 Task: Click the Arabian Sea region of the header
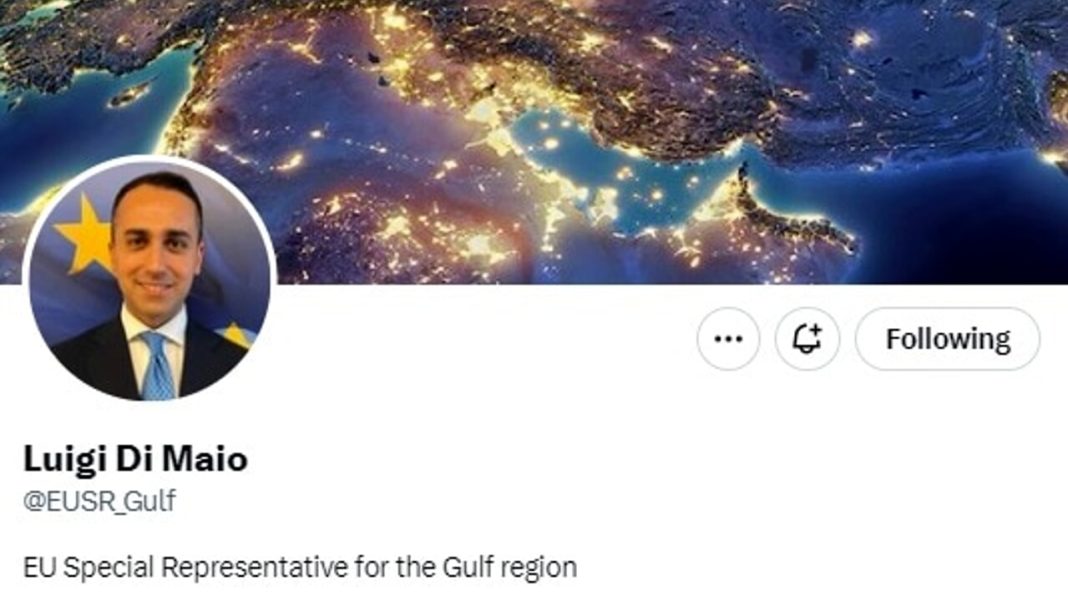(x=954, y=218)
